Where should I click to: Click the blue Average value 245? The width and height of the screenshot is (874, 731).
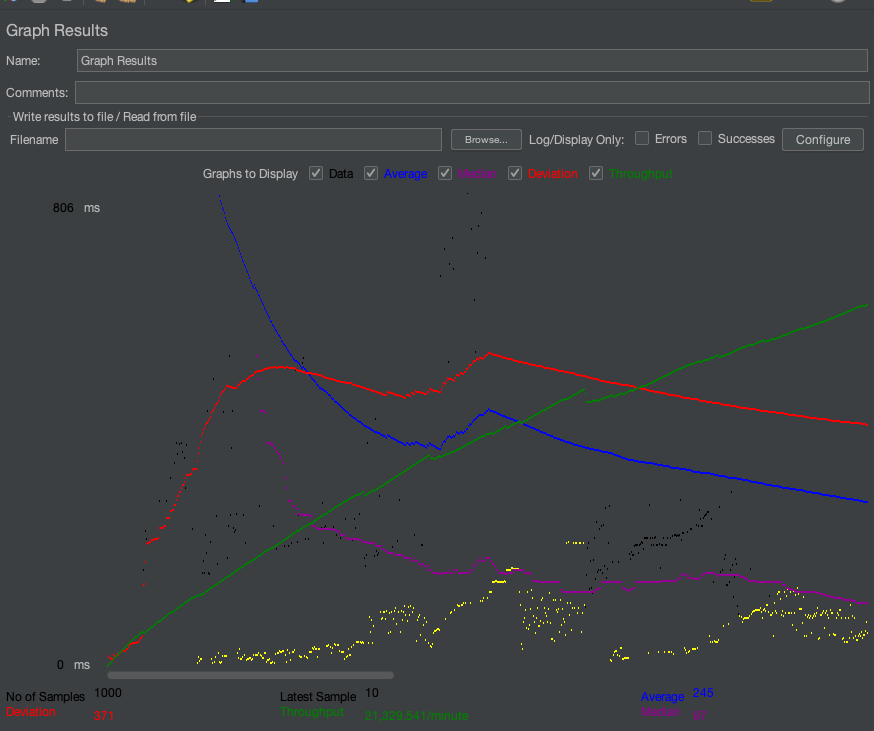pos(702,693)
